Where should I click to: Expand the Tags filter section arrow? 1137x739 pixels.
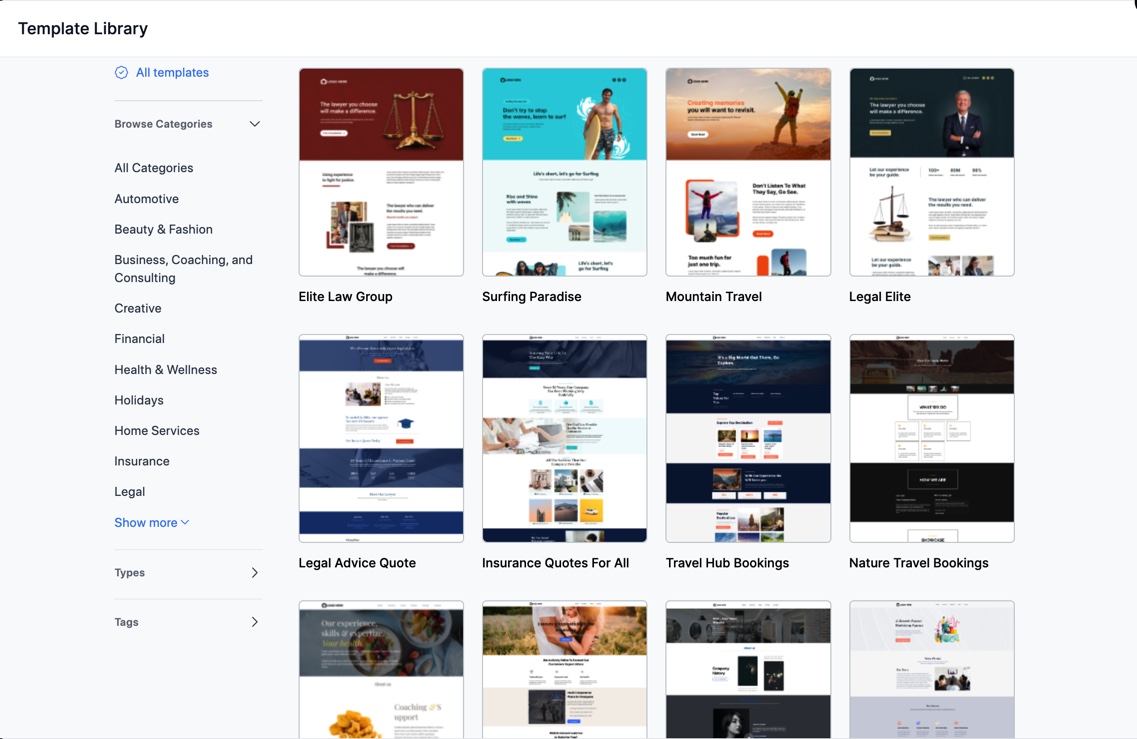255,622
